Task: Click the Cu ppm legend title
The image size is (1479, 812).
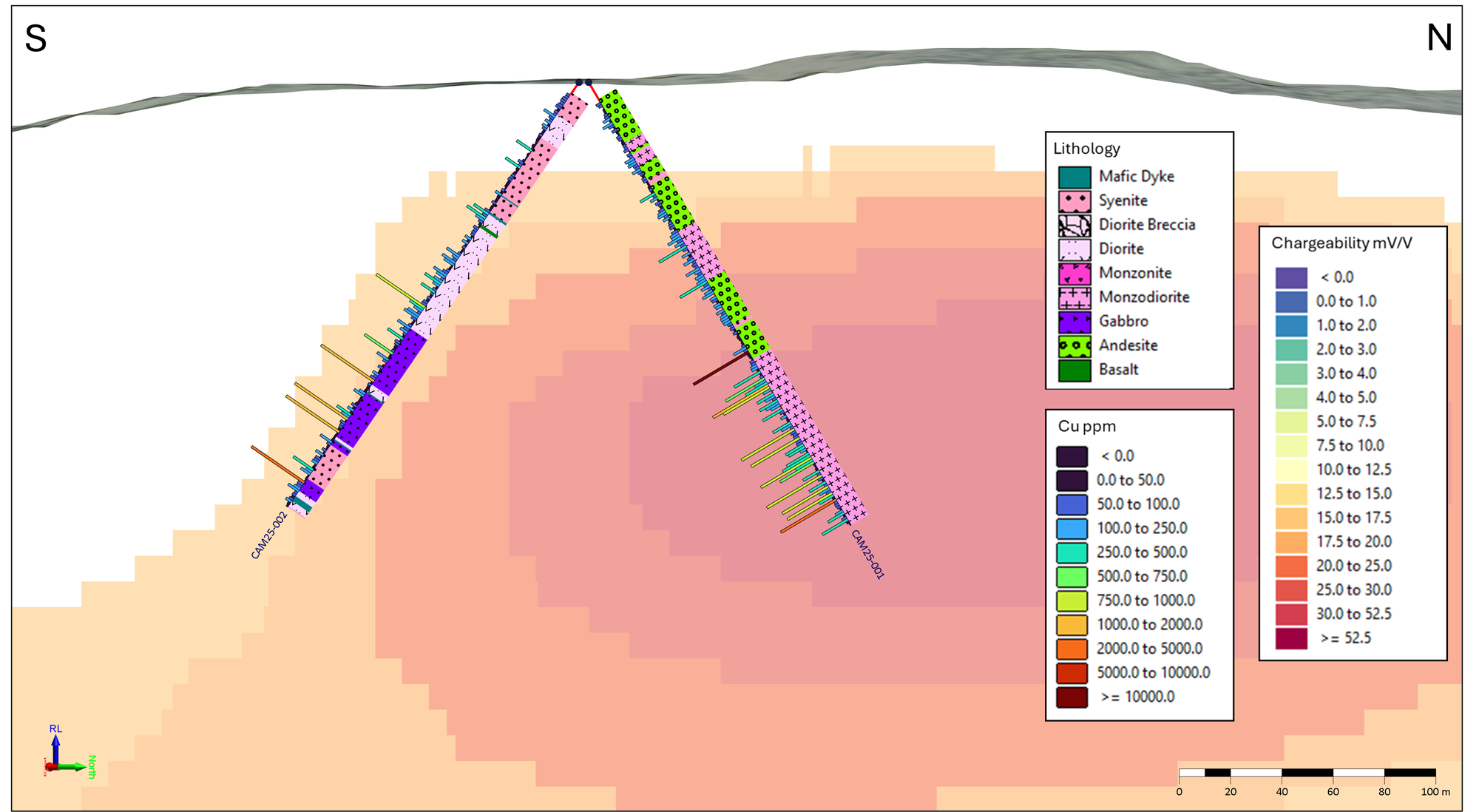Action: coord(1086,427)
